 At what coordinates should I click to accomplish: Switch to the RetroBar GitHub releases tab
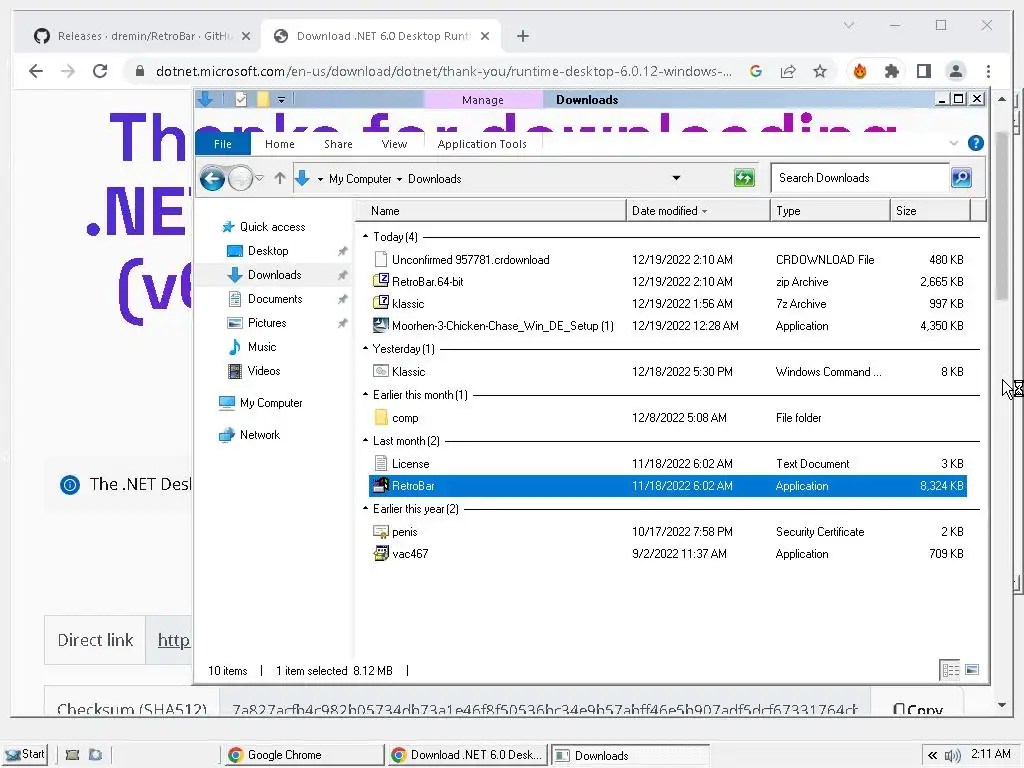[142, 36]
